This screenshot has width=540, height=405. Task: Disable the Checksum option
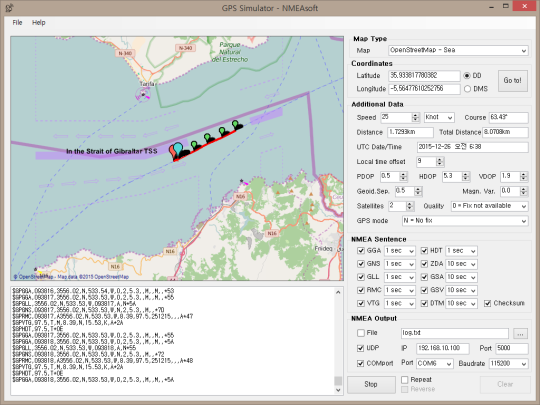(x=487, y=303)
